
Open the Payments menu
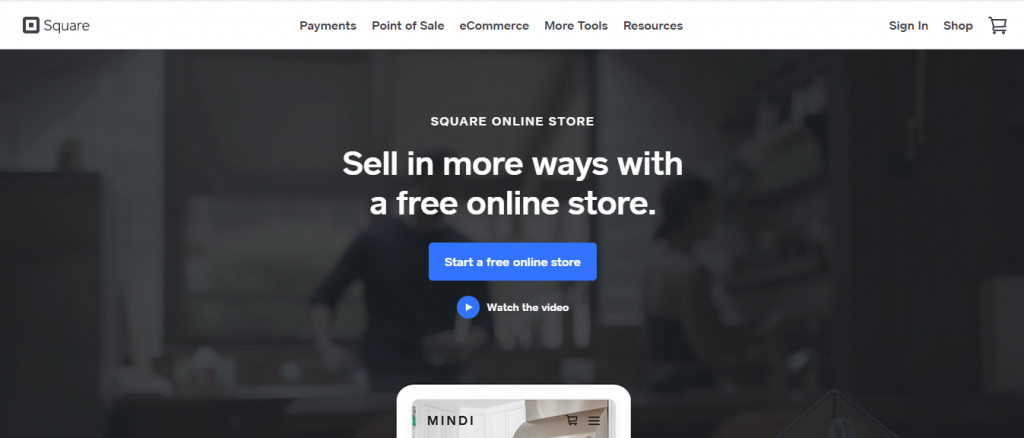pyautogui.click(x=328, y=25)
